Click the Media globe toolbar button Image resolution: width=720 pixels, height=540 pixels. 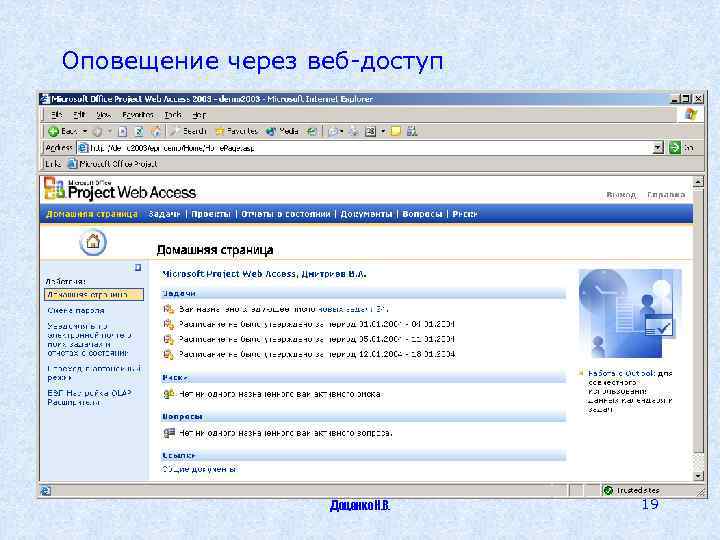pyautogui.click(x=282, y=132)
